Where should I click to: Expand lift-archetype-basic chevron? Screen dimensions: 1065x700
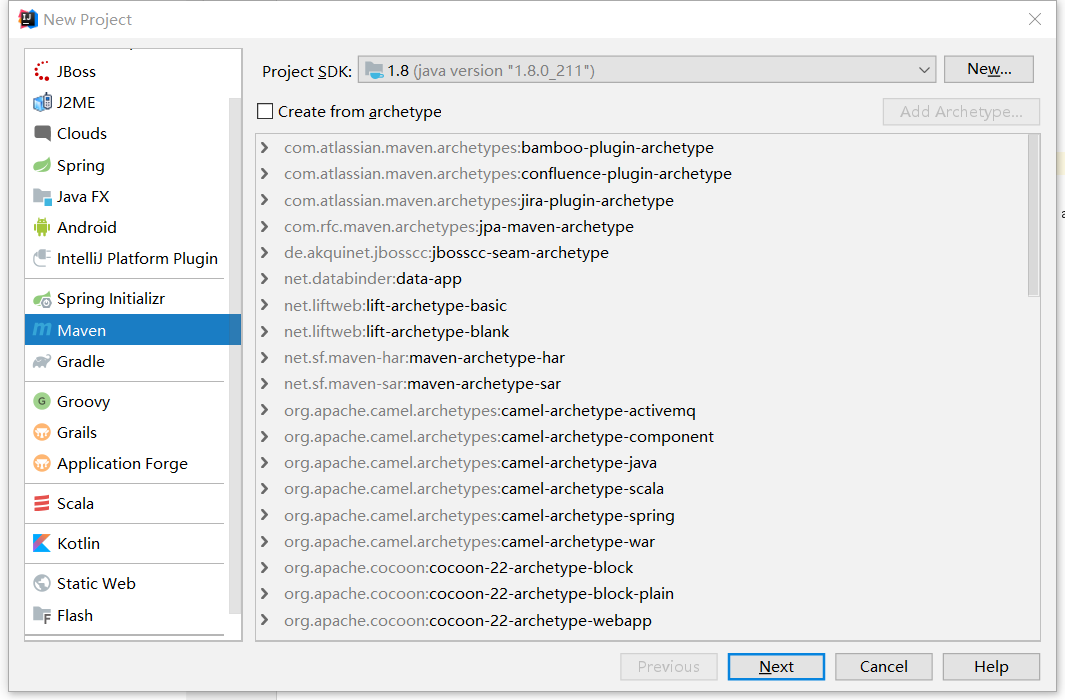265,305
